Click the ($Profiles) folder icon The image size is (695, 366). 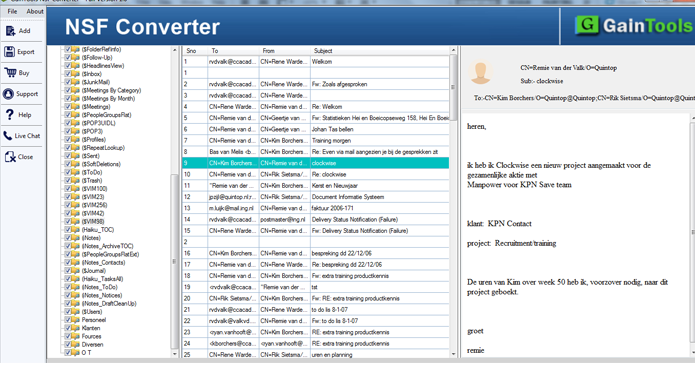coord(76,140)
